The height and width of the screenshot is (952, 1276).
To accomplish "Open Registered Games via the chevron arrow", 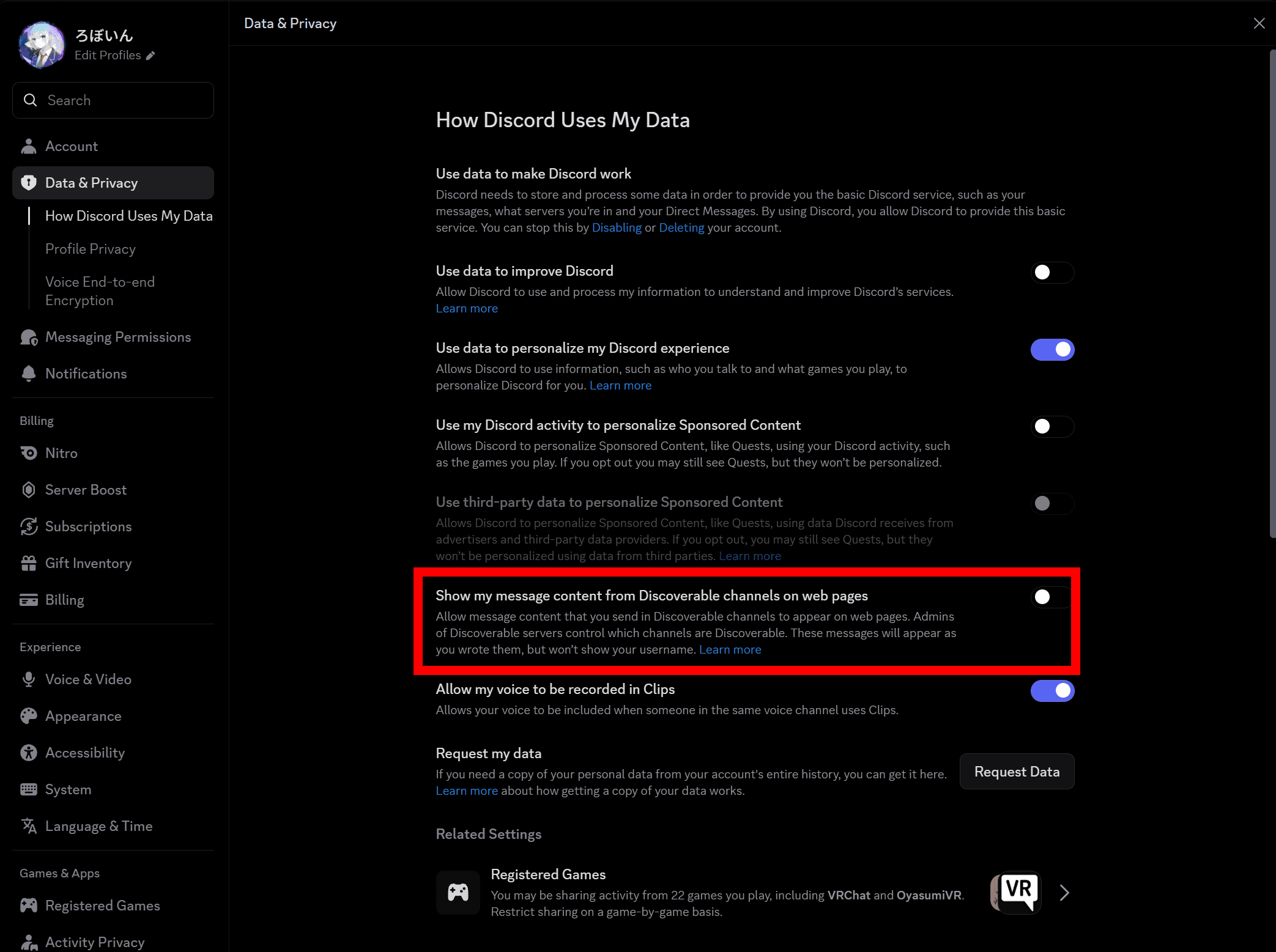I will pos(1064,893).
